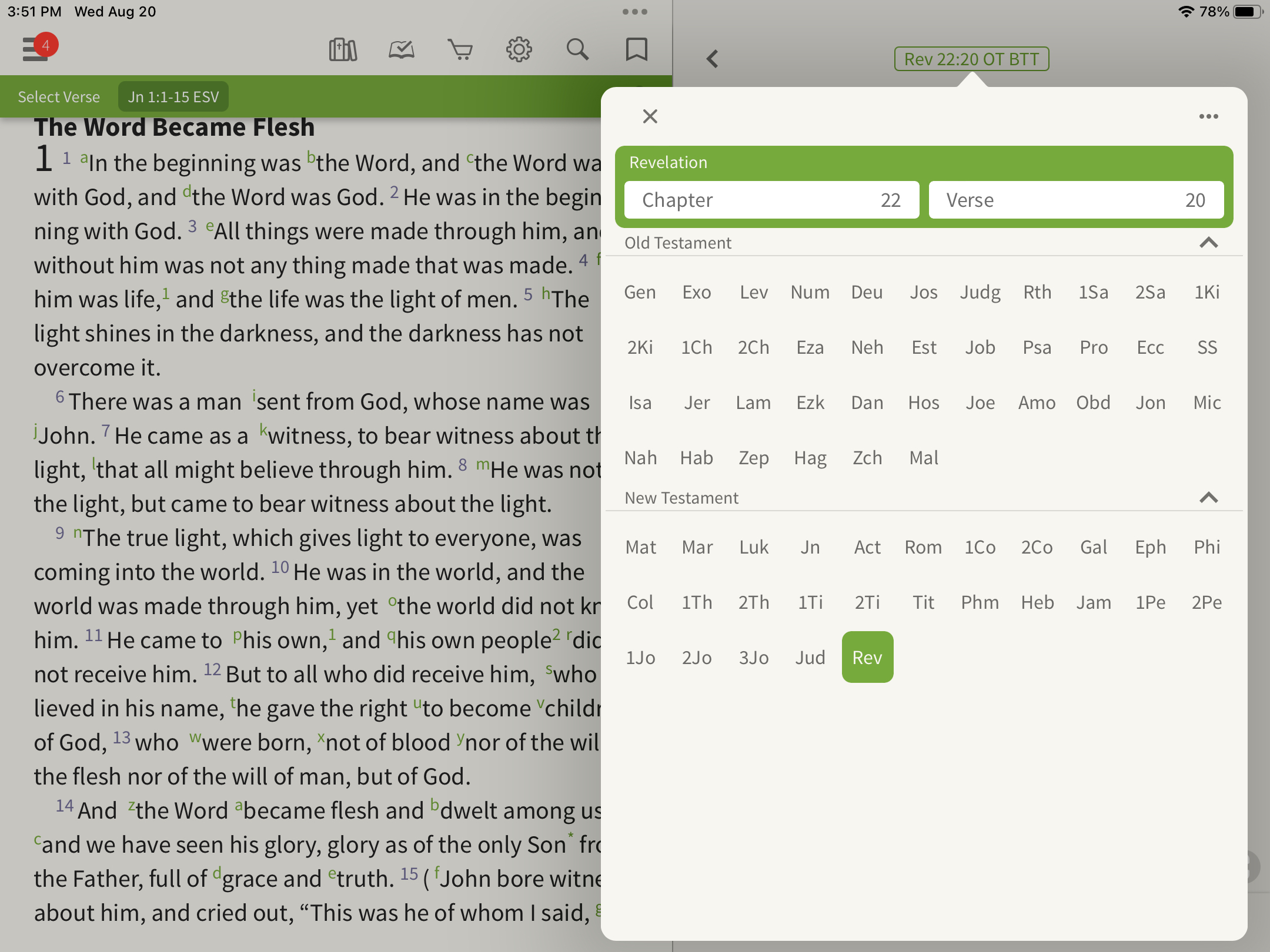Tap the Jn 1:1-15 ESV reference button
The width and height of the screenshot is (1270, 952).
(x=173, y=97)
